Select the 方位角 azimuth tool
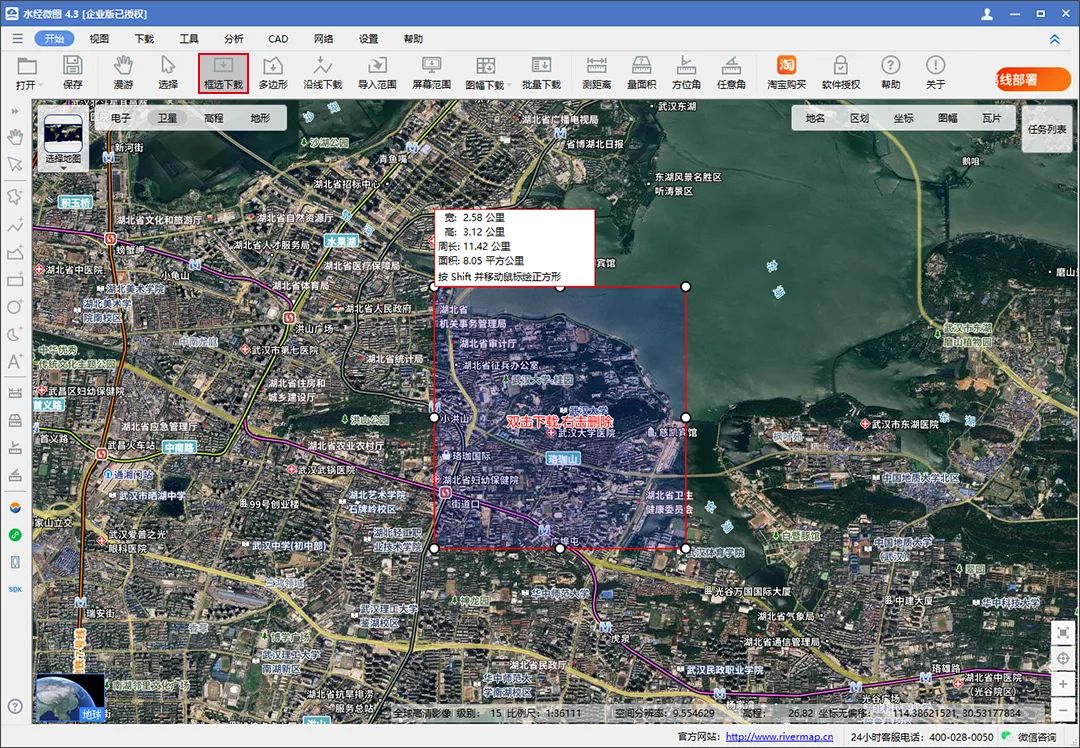Image resolution: width=1080 pixels, height=748 pixels. (686, 72)
